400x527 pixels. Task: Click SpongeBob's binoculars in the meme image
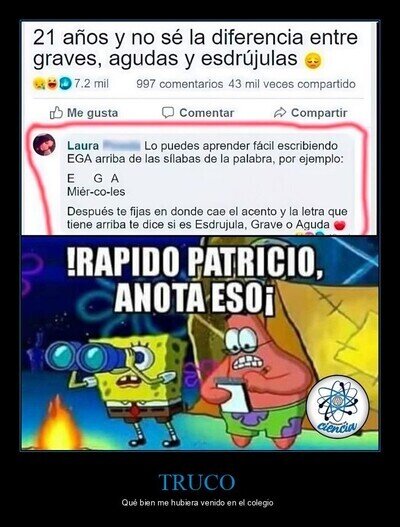point(87,357)
